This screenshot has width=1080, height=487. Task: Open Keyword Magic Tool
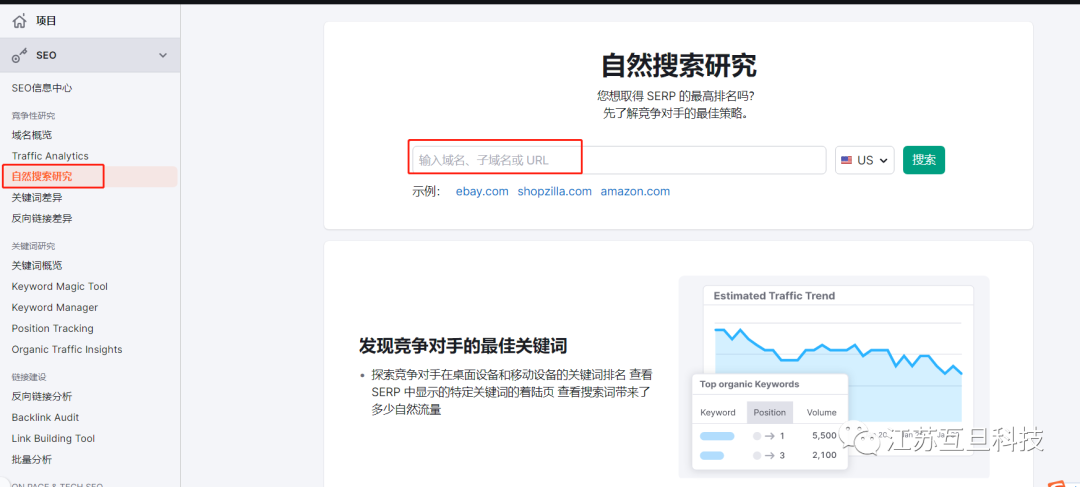click(x=59, y=287)
